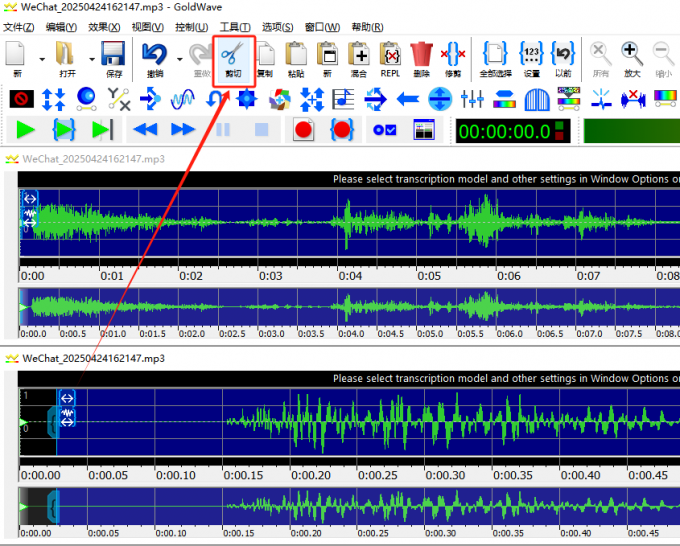Click the Zoom In magnifier icon
Image resolution: width=680 pixels, height=546 pixels.
632,60
